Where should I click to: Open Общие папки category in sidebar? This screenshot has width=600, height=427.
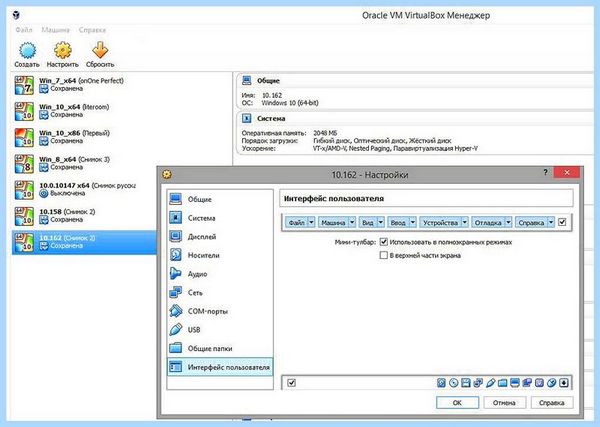point(220,349)
